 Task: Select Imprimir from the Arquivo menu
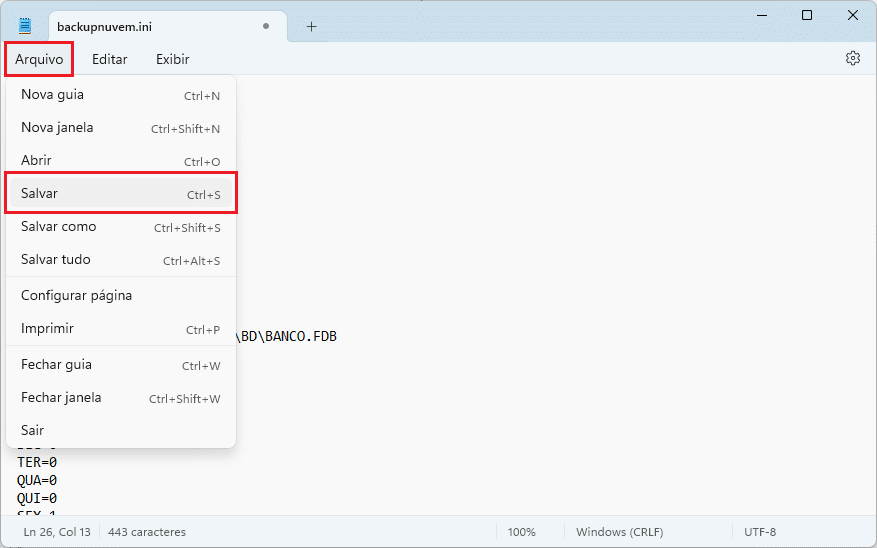point(120,329)
